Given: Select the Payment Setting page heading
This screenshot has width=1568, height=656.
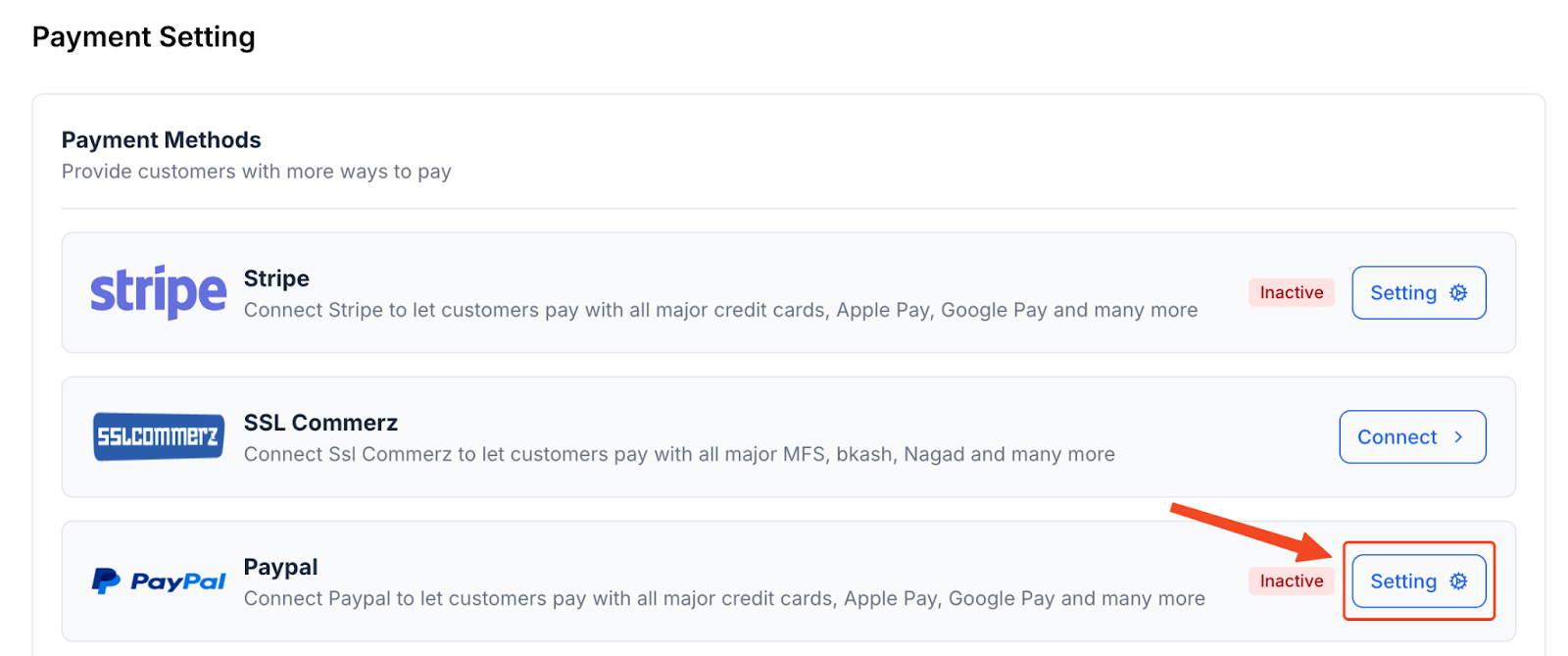Looking at the screenshot, I should click(143, 36).
